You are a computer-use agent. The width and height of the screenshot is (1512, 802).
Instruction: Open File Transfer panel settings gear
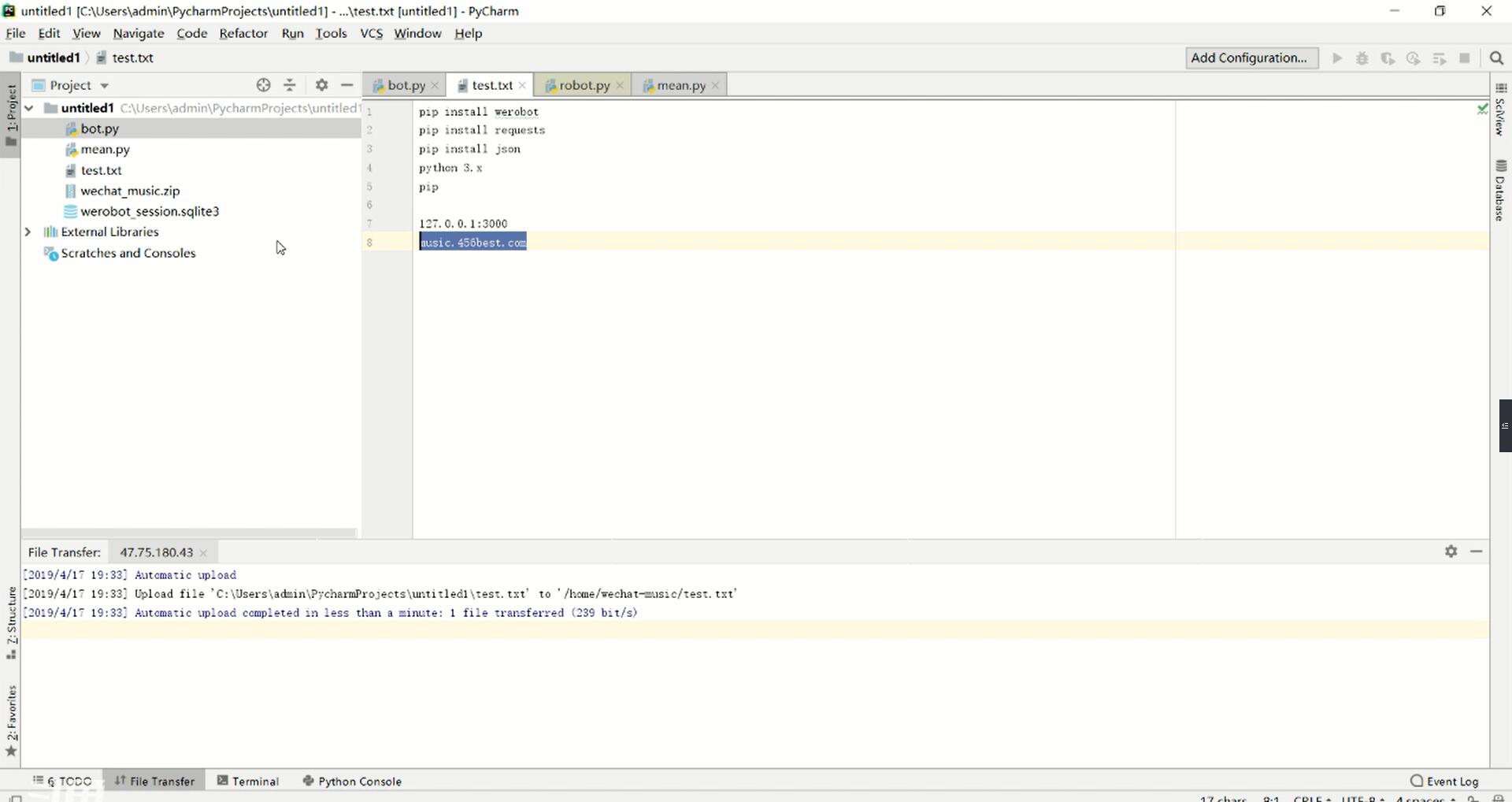coord(1451,551)
